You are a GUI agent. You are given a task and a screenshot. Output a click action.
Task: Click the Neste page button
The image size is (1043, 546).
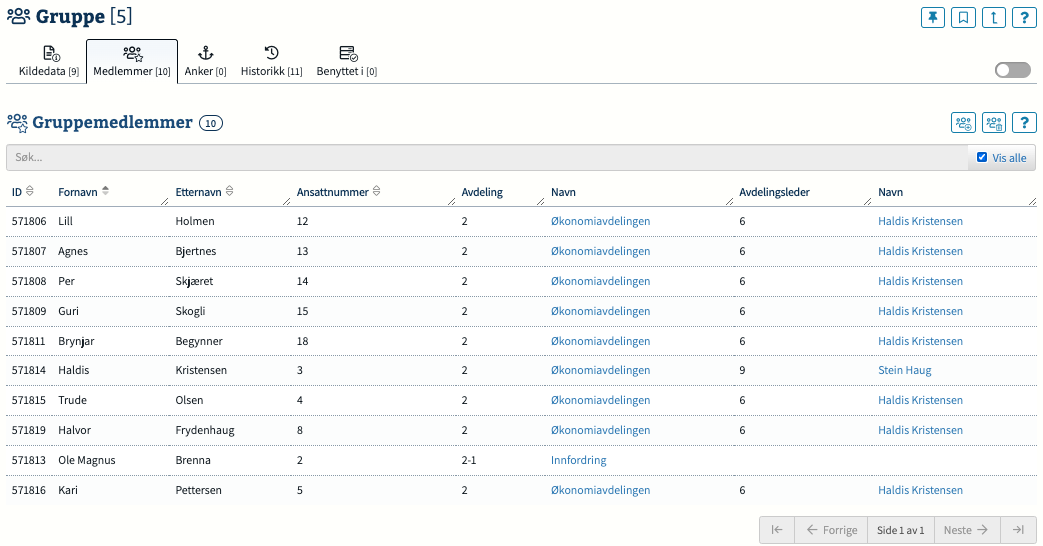pos(967,530)
